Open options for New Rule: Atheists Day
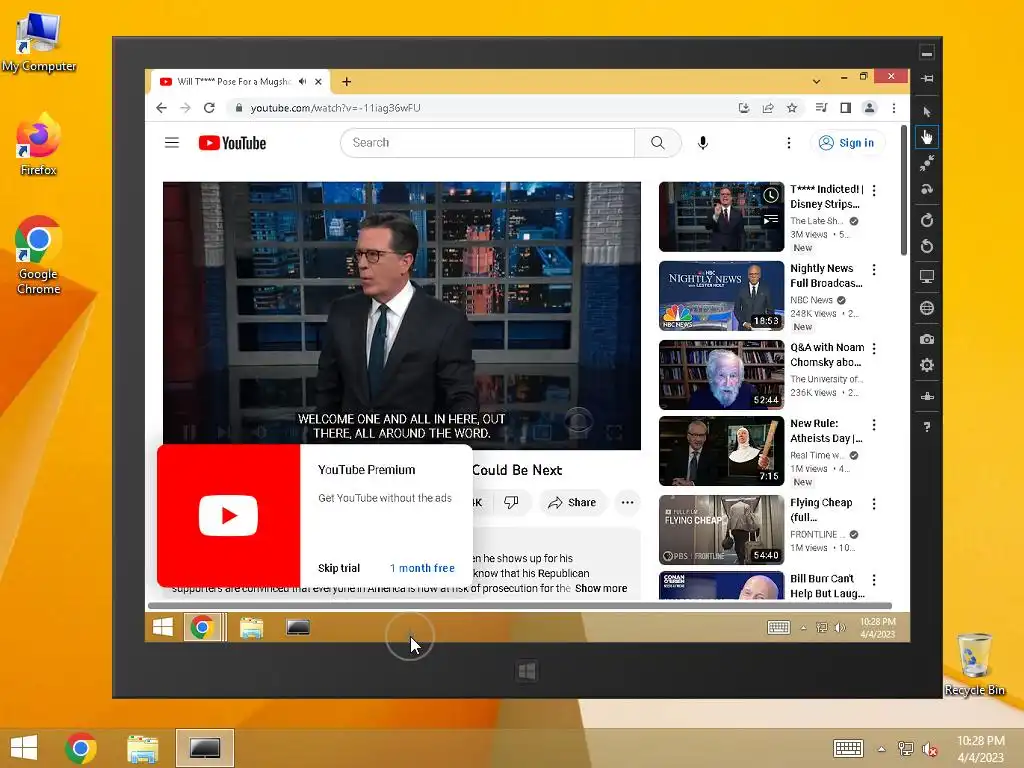 click(x=874, y=424)
